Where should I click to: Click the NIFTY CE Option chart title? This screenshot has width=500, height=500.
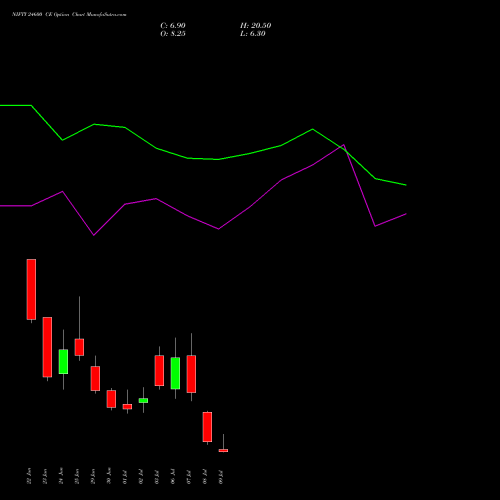[69, 14]
